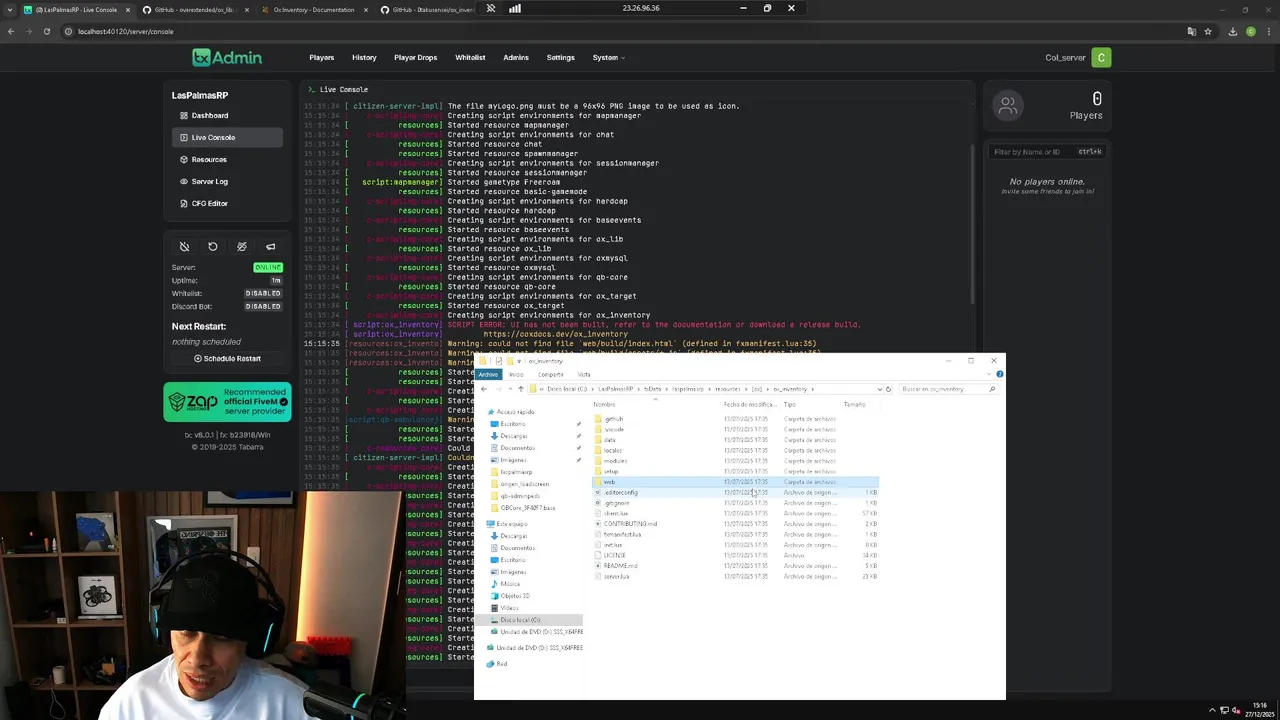Open the Dashboard page in txAdmin sidebar

(x=210, y=115)
